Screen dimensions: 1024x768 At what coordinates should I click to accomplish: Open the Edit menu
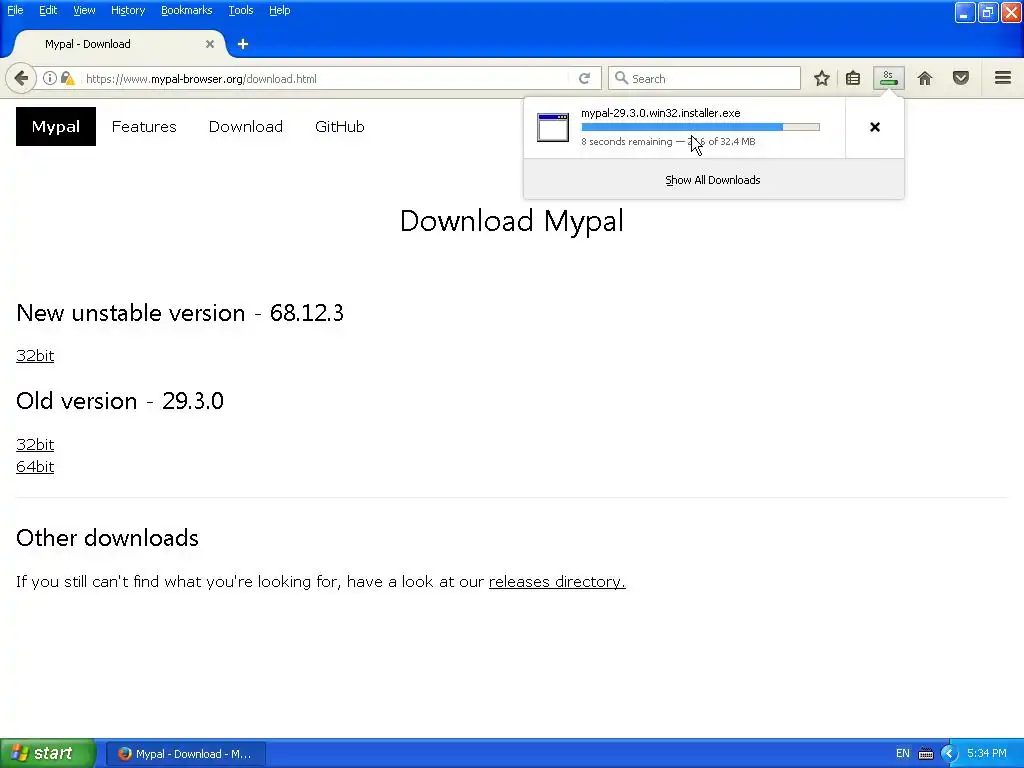[48, 10]
